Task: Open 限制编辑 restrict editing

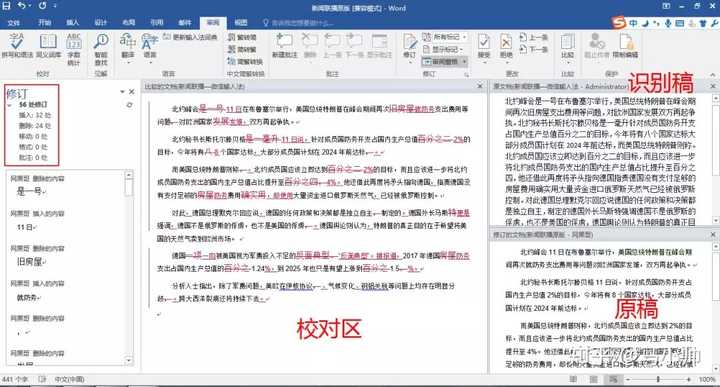Action: click(625, 46)
